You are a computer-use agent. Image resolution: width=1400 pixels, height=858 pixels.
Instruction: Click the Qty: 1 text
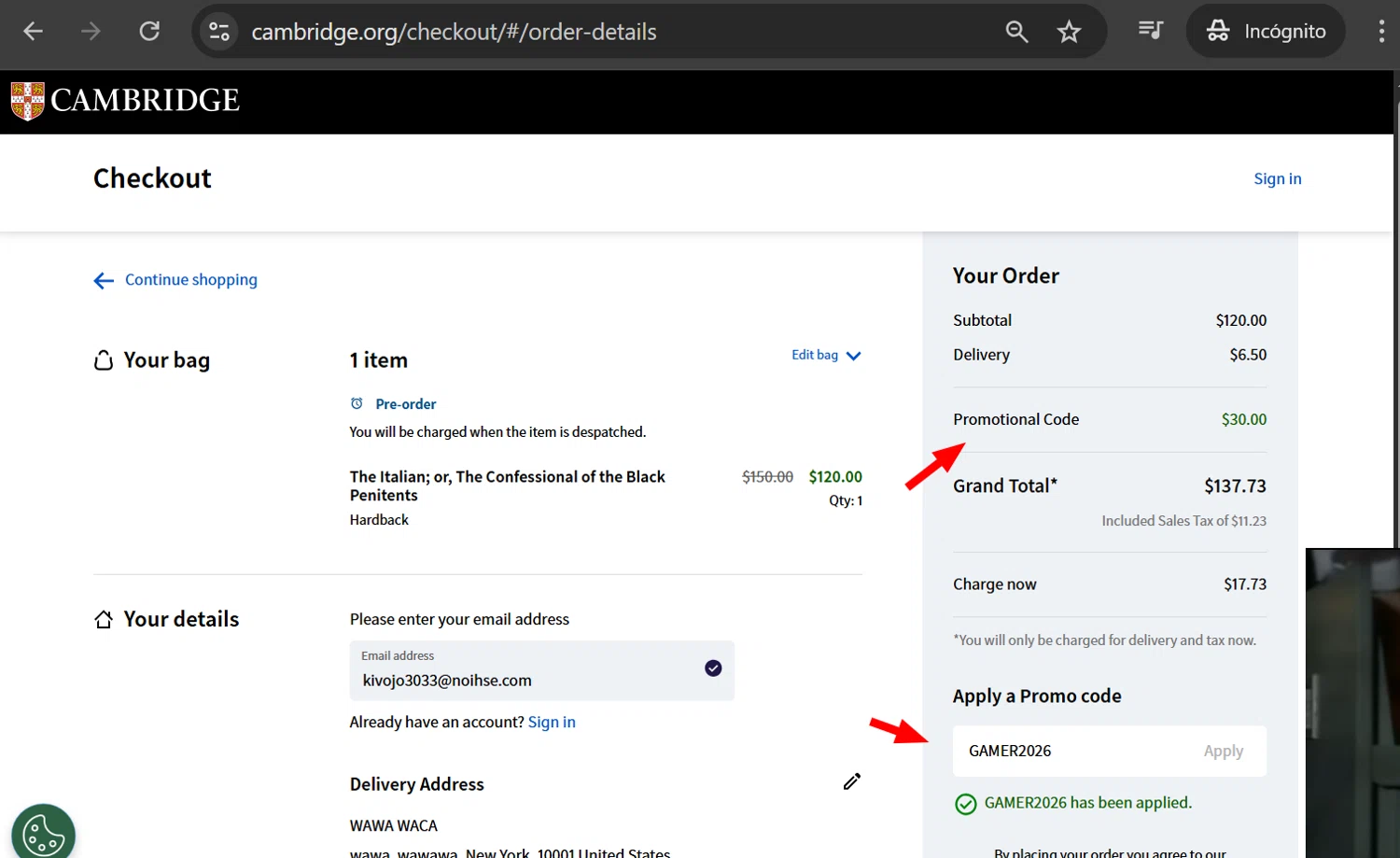pos(846,501)
